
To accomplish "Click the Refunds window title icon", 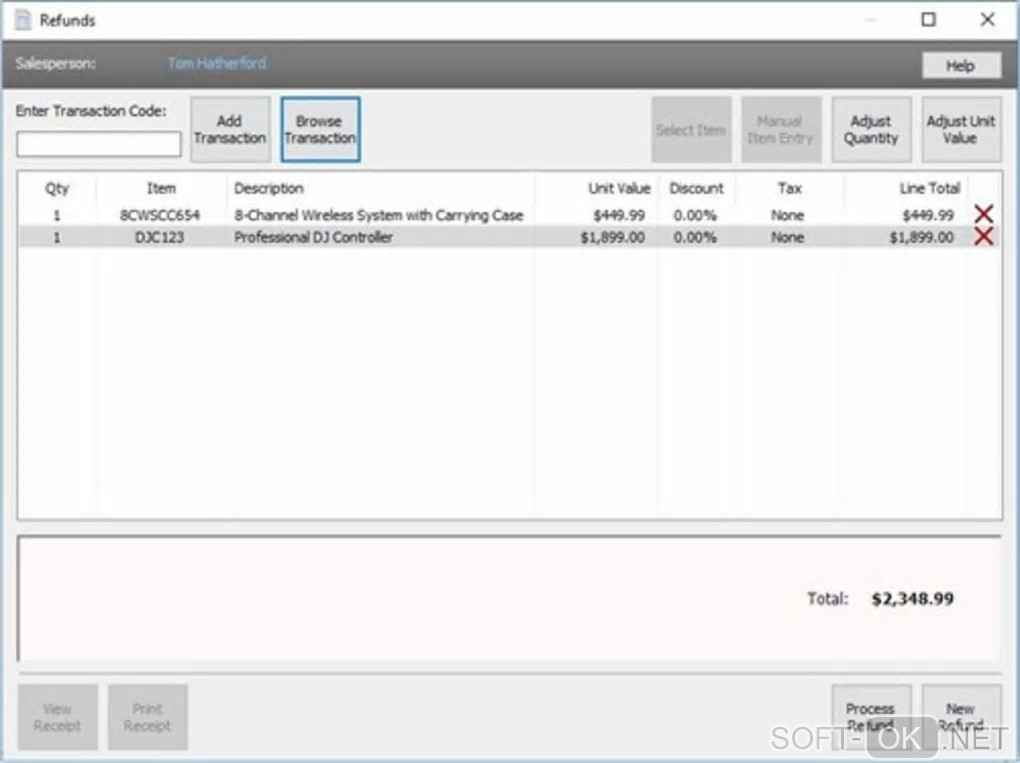I will tap(23, 20).
